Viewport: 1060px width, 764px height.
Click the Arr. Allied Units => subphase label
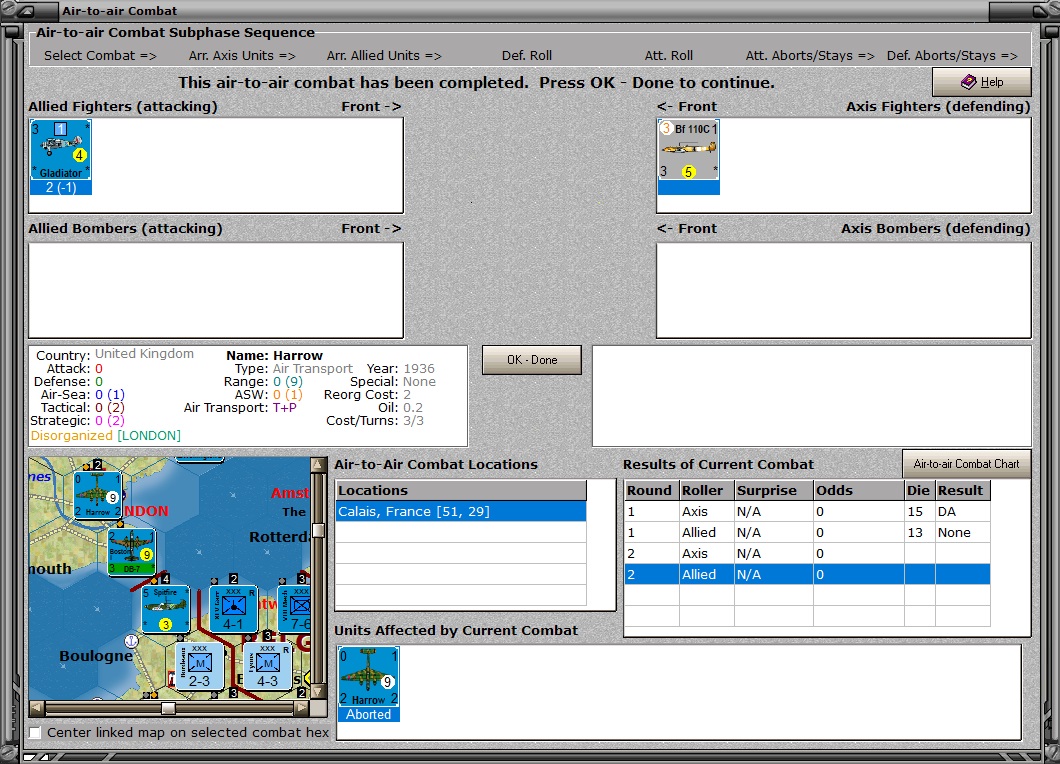pyautogui.click(x=384, y=55)
